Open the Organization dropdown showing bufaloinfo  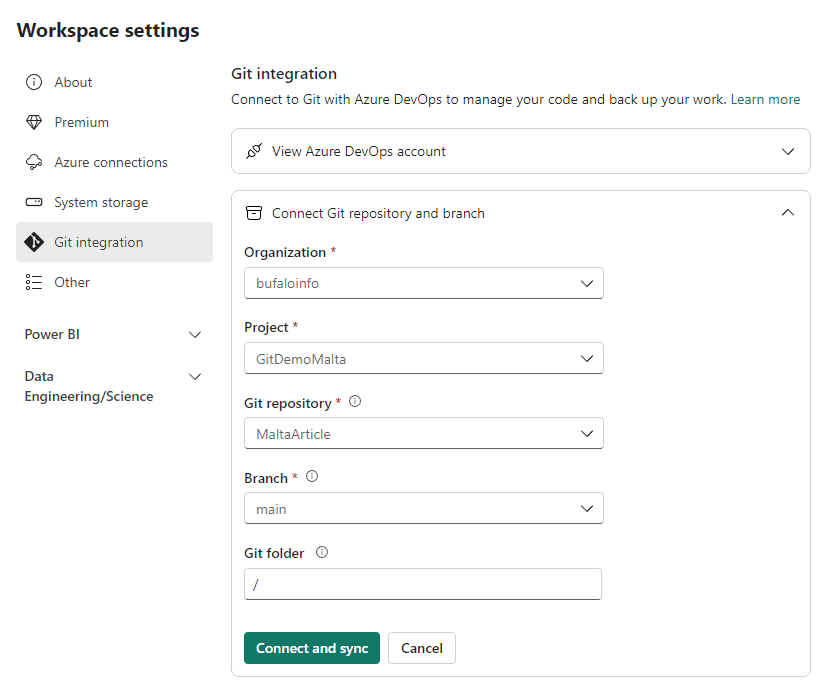[x=424, y=283]
